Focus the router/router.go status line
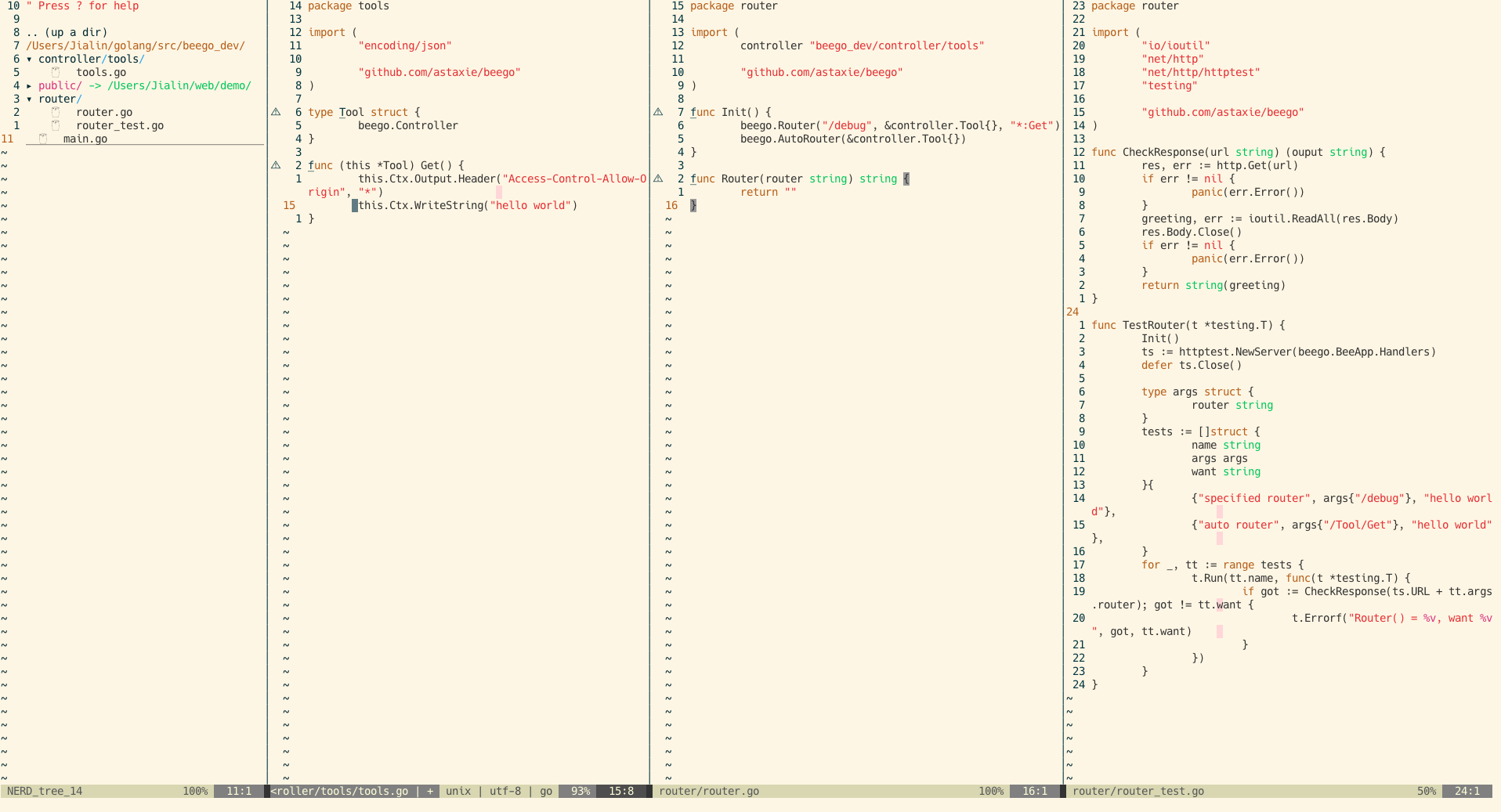 click(x=709, y=791)
